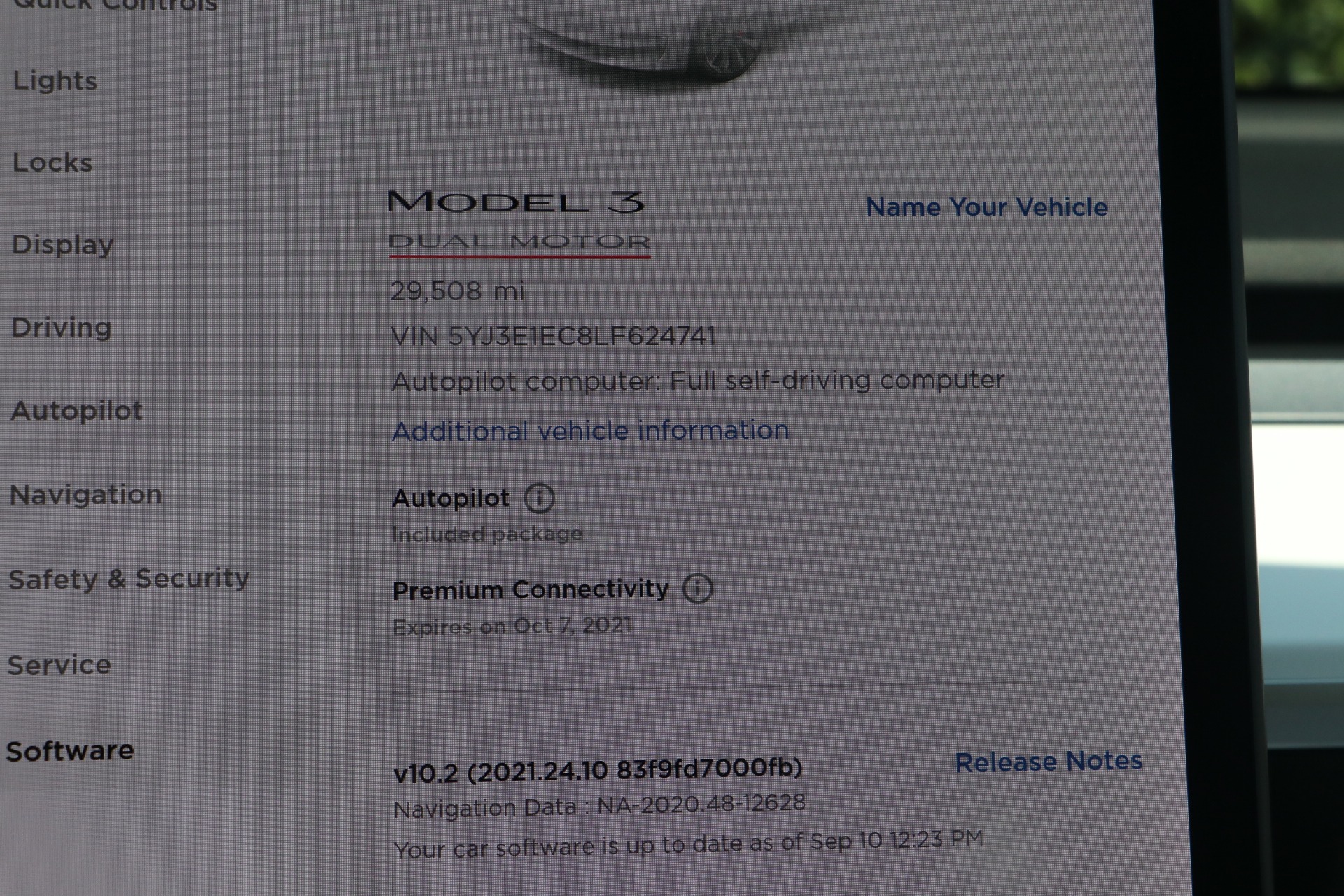1344x896 pixels.
Task: Tap the software version v10.2 text
Action: 598,770
